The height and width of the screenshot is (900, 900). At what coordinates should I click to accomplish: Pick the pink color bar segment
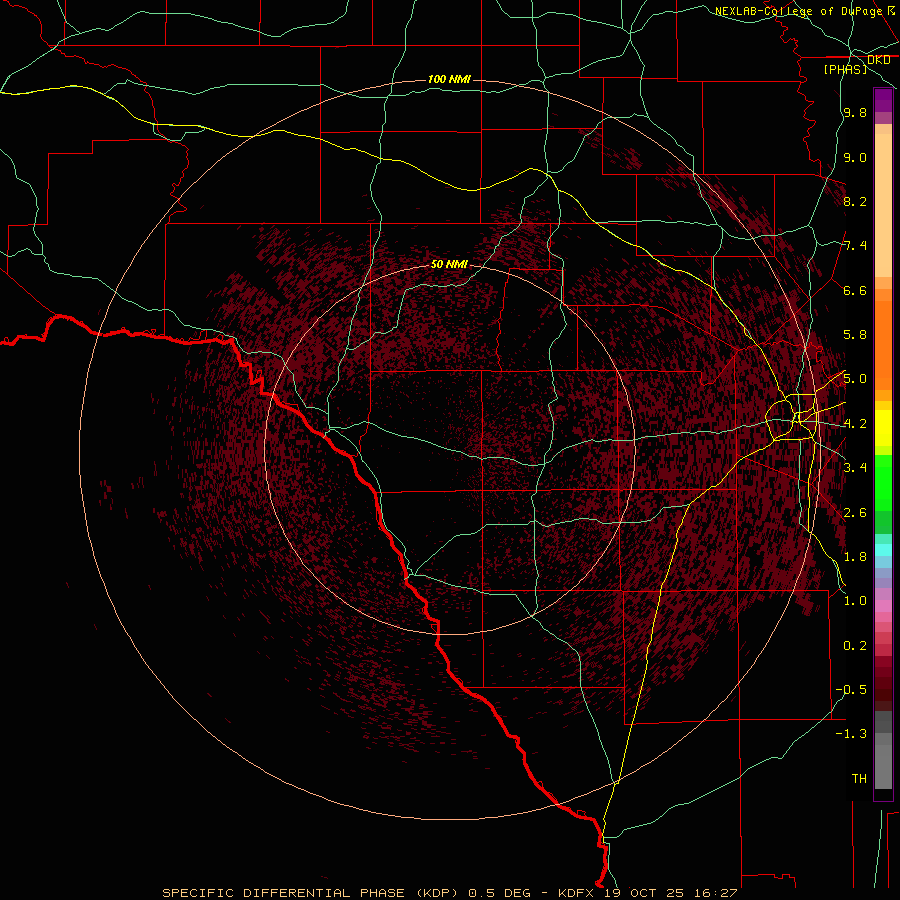click(883, 606)
